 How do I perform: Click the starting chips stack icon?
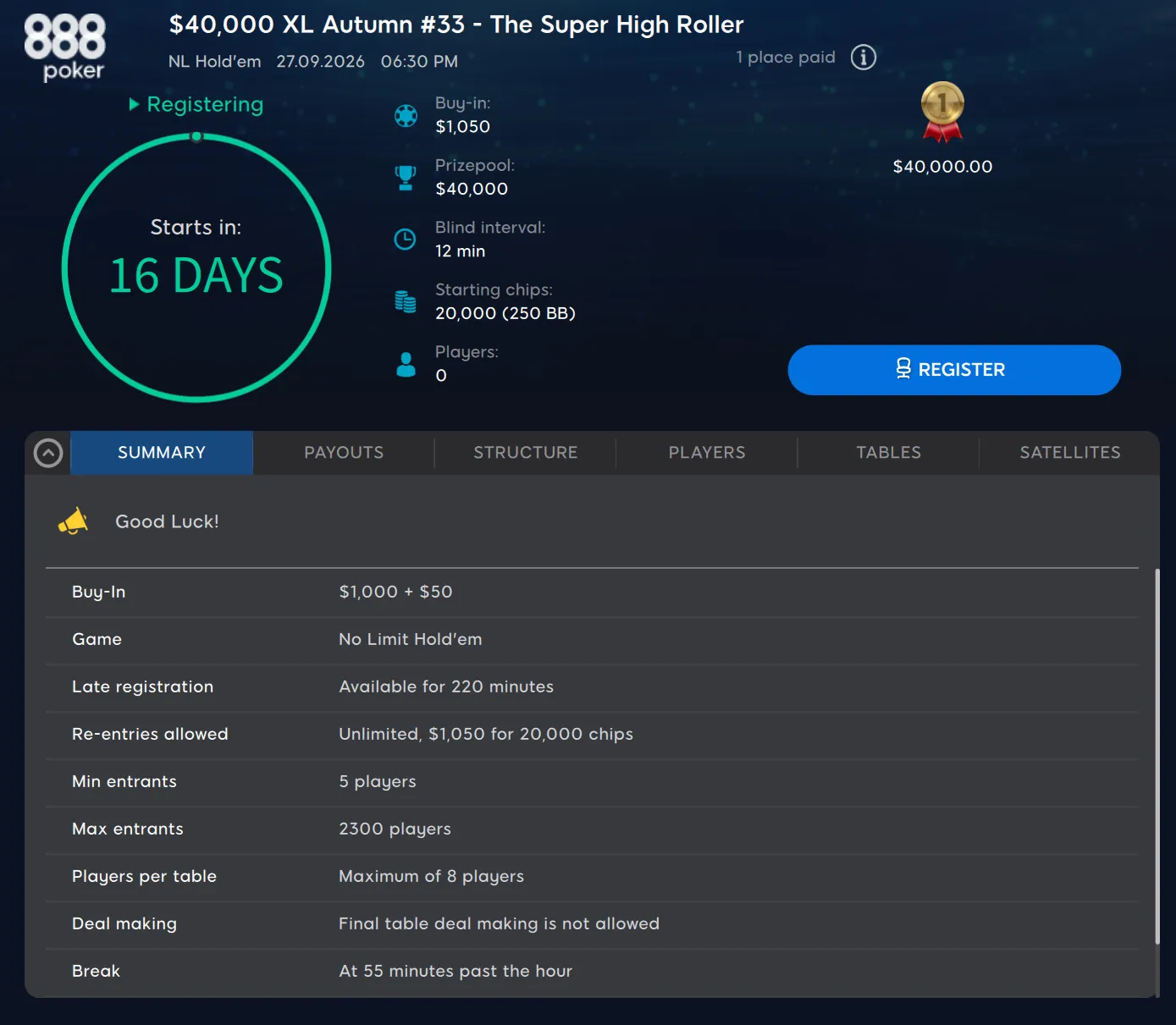(406, 301)
